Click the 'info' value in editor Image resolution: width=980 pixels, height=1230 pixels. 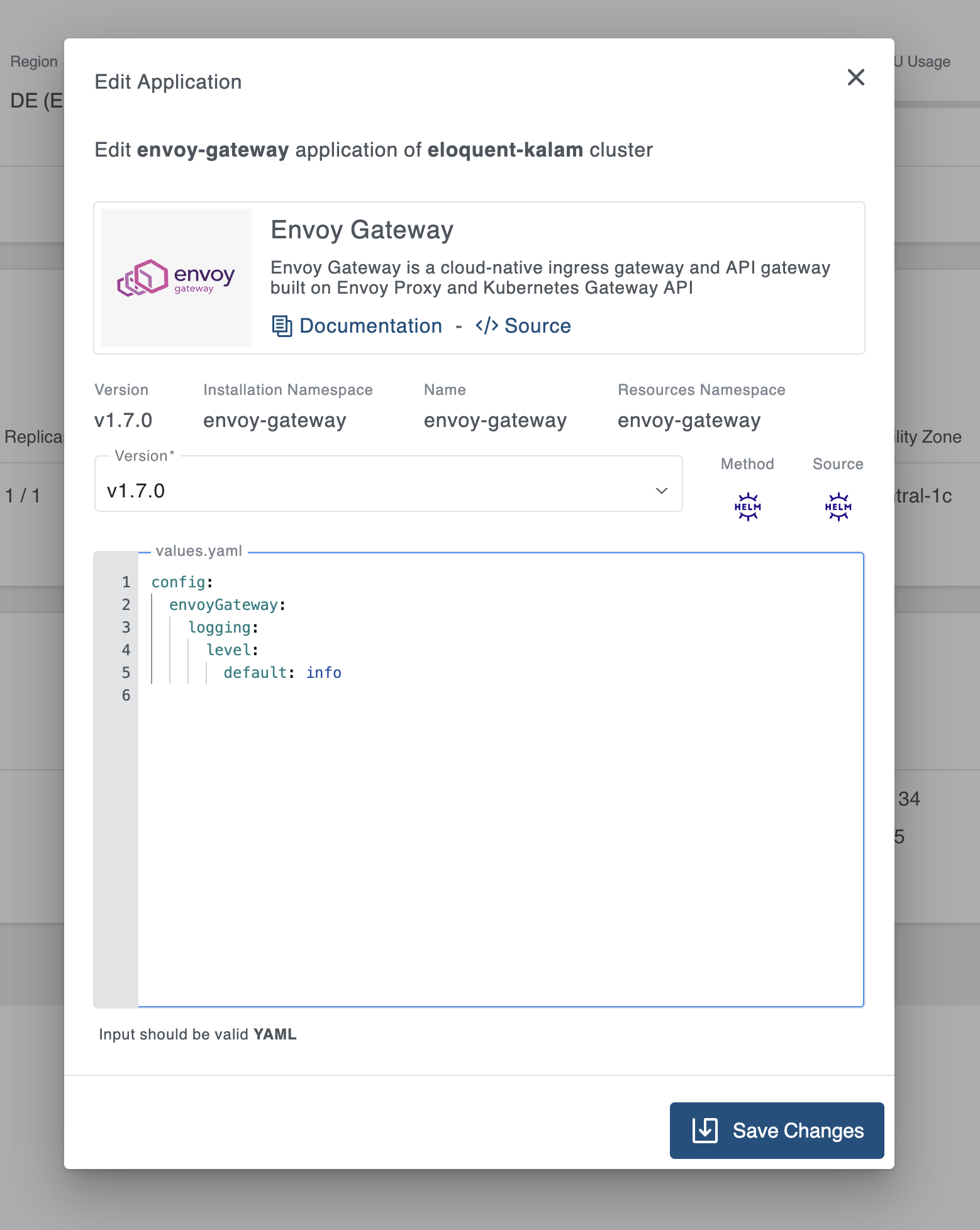point(324,673)
